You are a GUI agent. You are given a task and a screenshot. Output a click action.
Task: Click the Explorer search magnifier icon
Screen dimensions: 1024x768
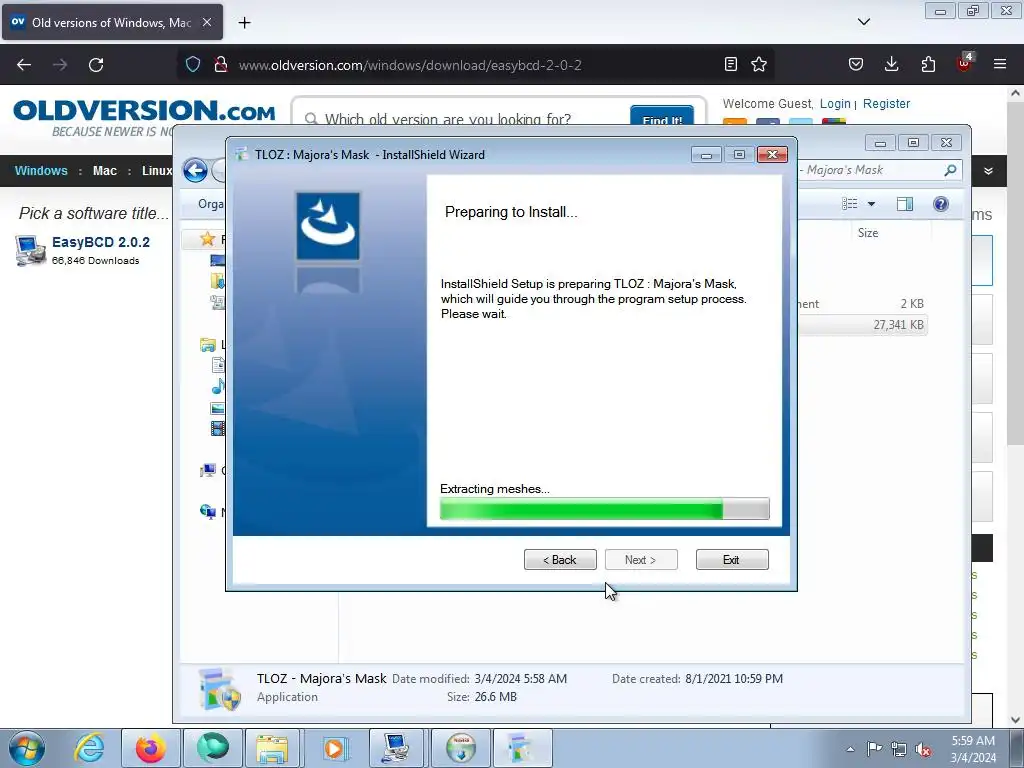pos(950,170)
